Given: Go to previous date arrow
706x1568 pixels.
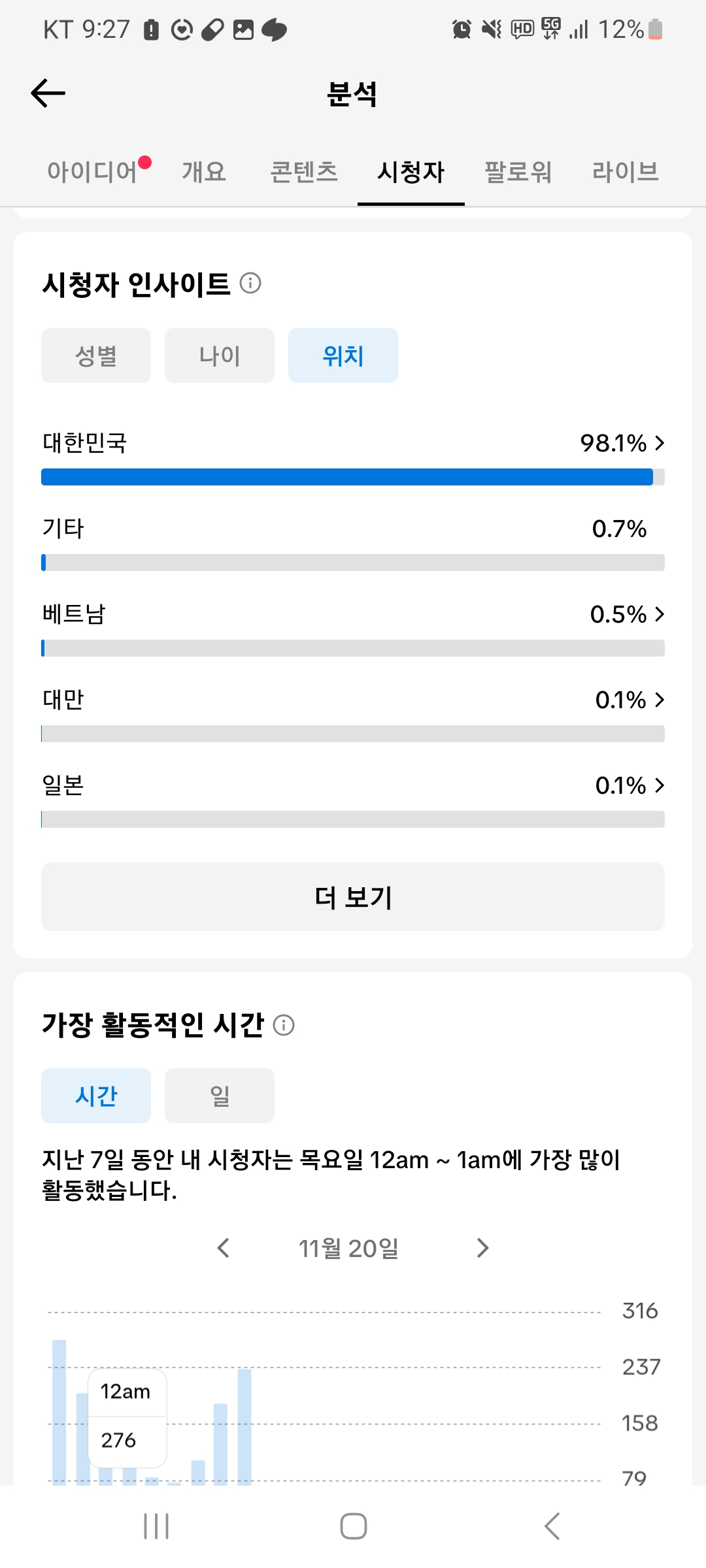Looking at the screenshot, I should click(224, 1248).
